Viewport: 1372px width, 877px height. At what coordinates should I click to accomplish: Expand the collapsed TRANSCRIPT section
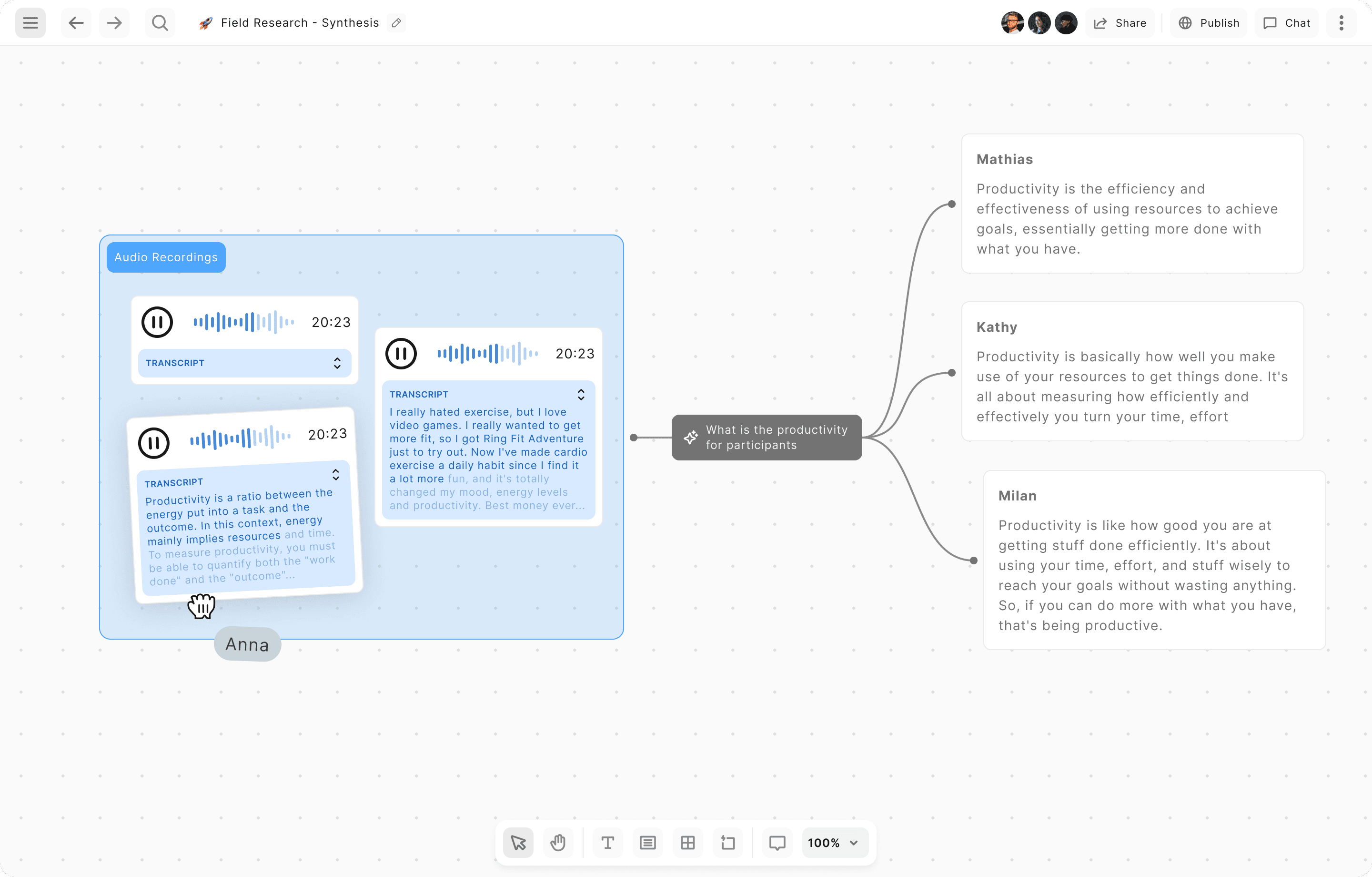tap(337, 363)
